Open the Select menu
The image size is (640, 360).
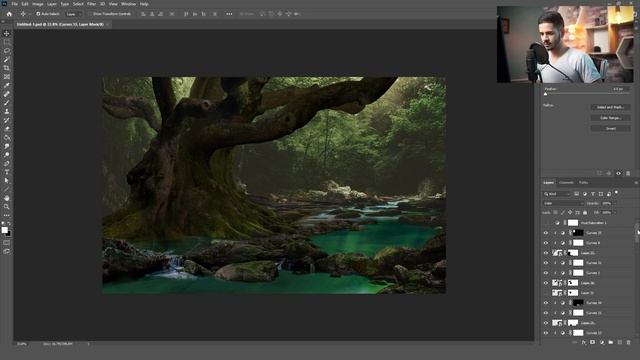pyautogui.click(x=78, y=4)
